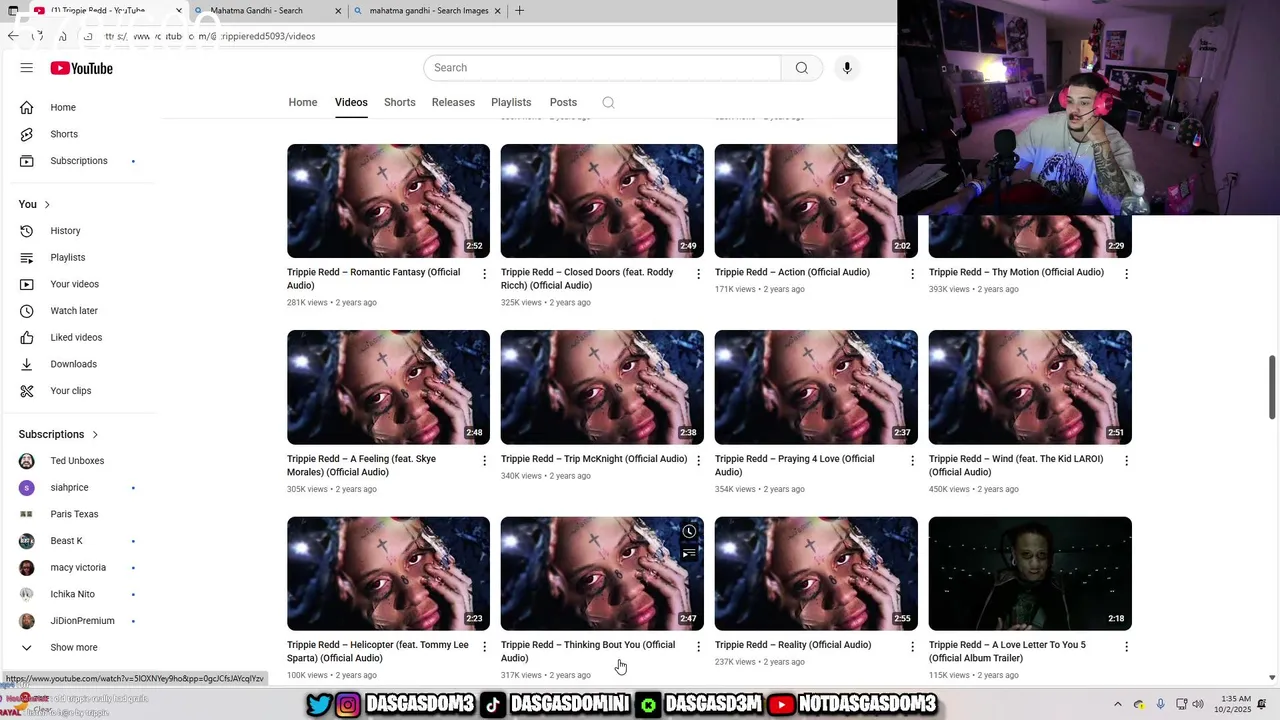Open JiDionPremium subscription channel
Image resolution: width=1280 pixels, height=720 pixels.
point(80,621)
